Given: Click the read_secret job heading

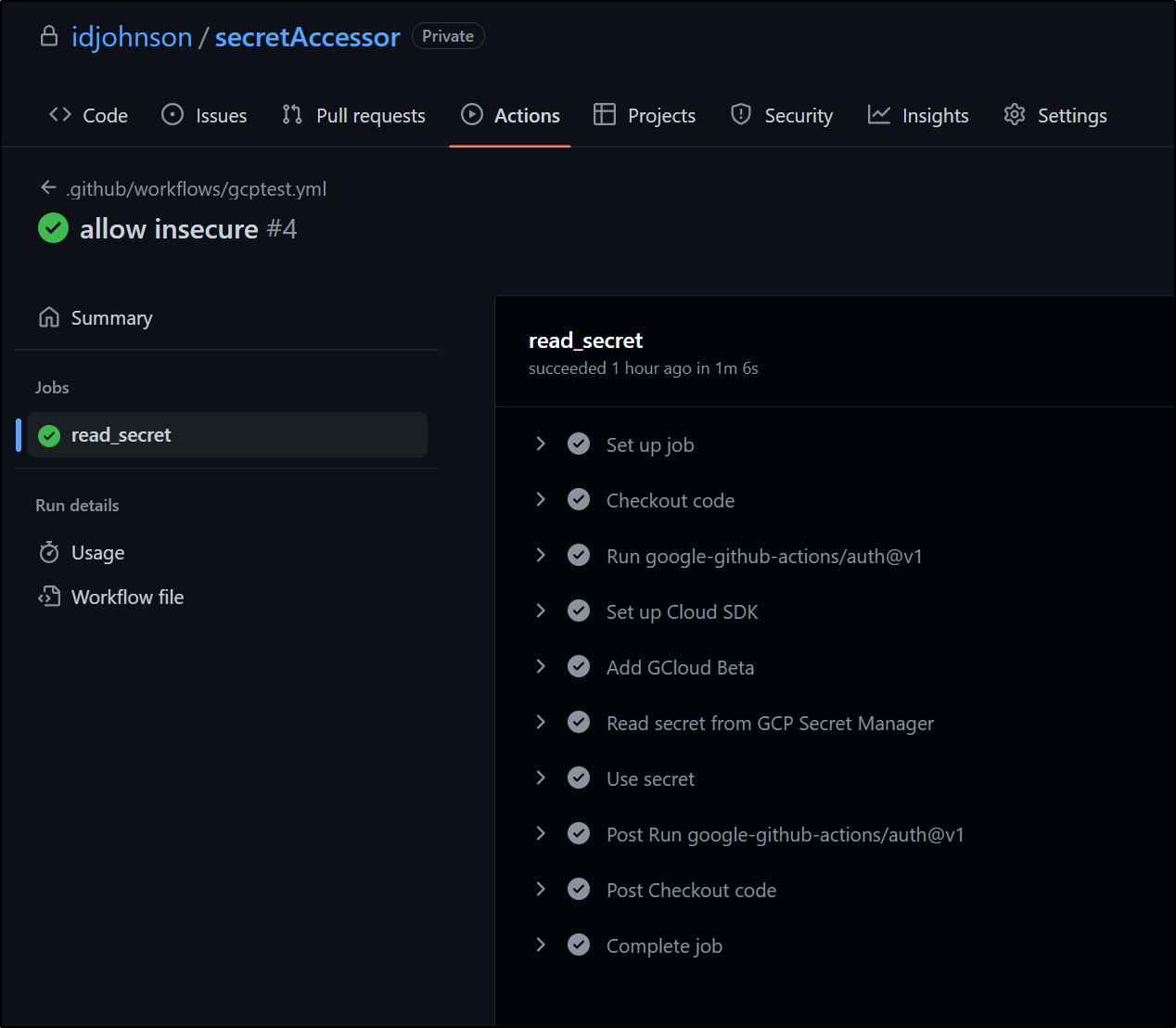Looking at the screenshot, I should point(585,341).
